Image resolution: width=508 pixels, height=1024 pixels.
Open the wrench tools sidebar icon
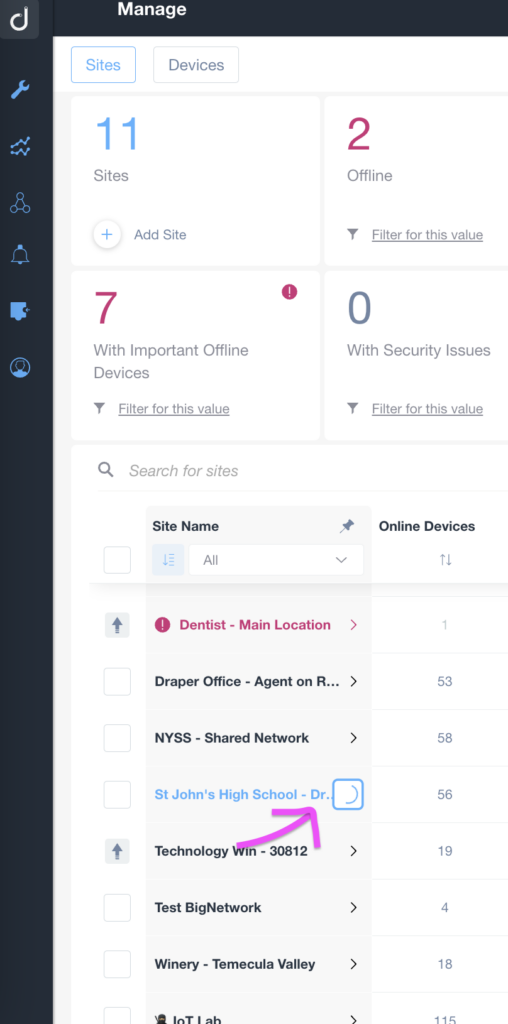coord(20,89)
